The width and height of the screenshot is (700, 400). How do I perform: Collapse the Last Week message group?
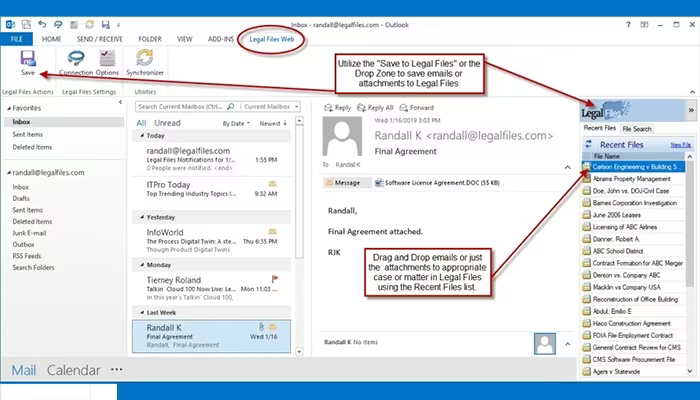[x=142, y=312]
